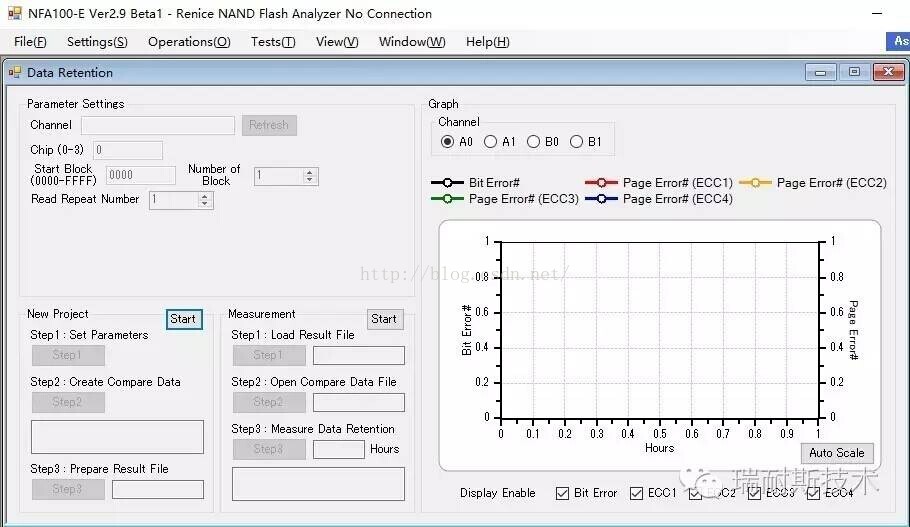Click the Open Compare Data File path field
The height and width of the screenshot is (527, 910).
(x=359, y=402)
